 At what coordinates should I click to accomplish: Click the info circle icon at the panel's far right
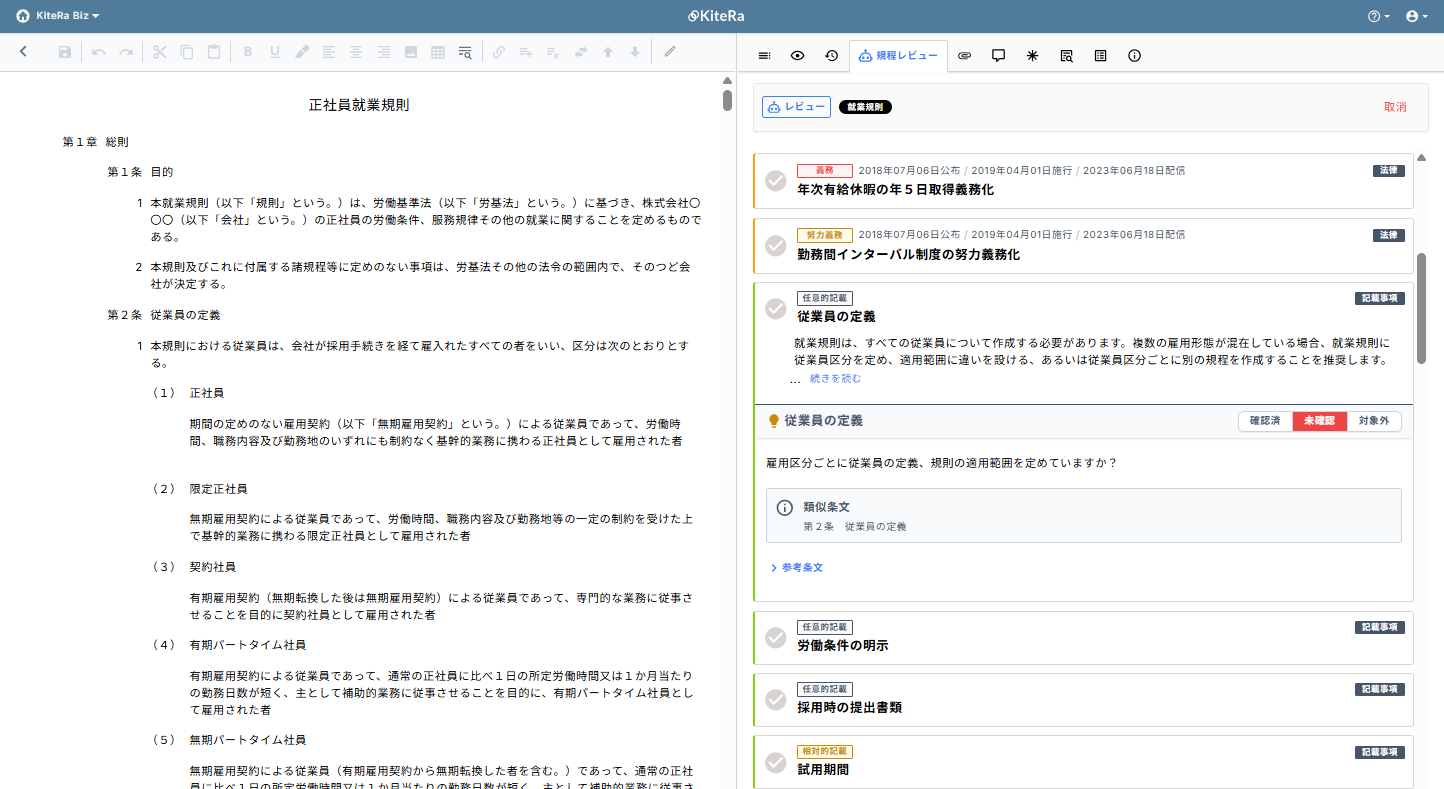point(1134,56)
